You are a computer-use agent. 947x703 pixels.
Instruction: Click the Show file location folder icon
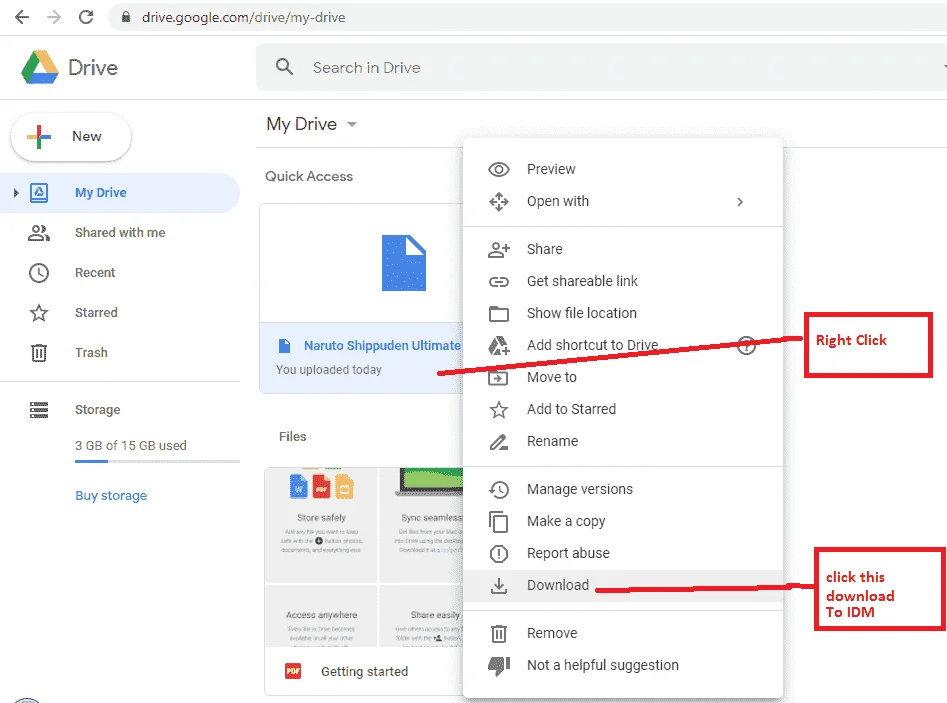[x=499, y=313]
